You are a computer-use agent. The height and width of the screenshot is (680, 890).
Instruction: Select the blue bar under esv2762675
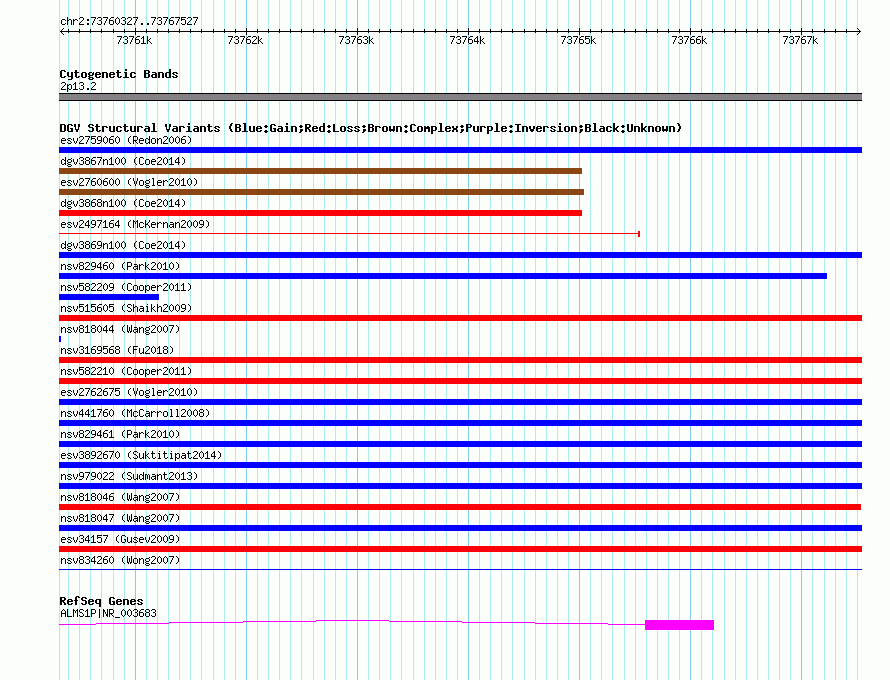click(x=460, y=402)
